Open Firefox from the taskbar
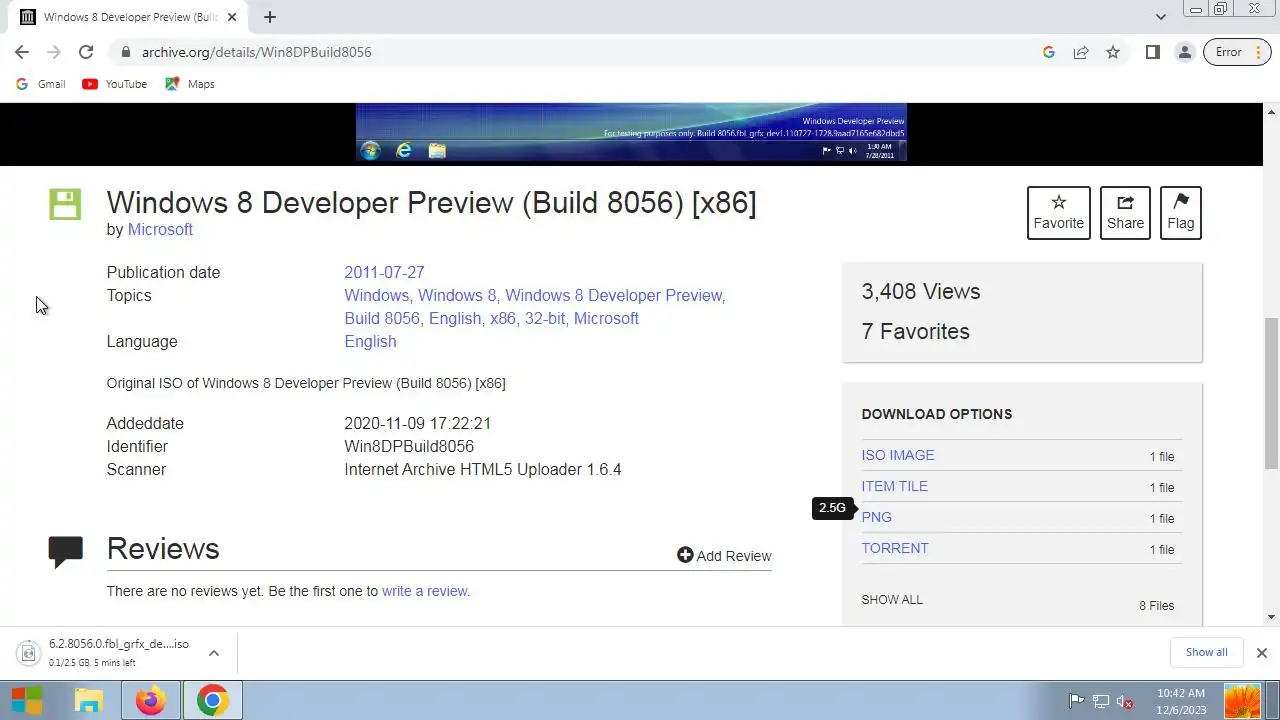 pos(151,700)
